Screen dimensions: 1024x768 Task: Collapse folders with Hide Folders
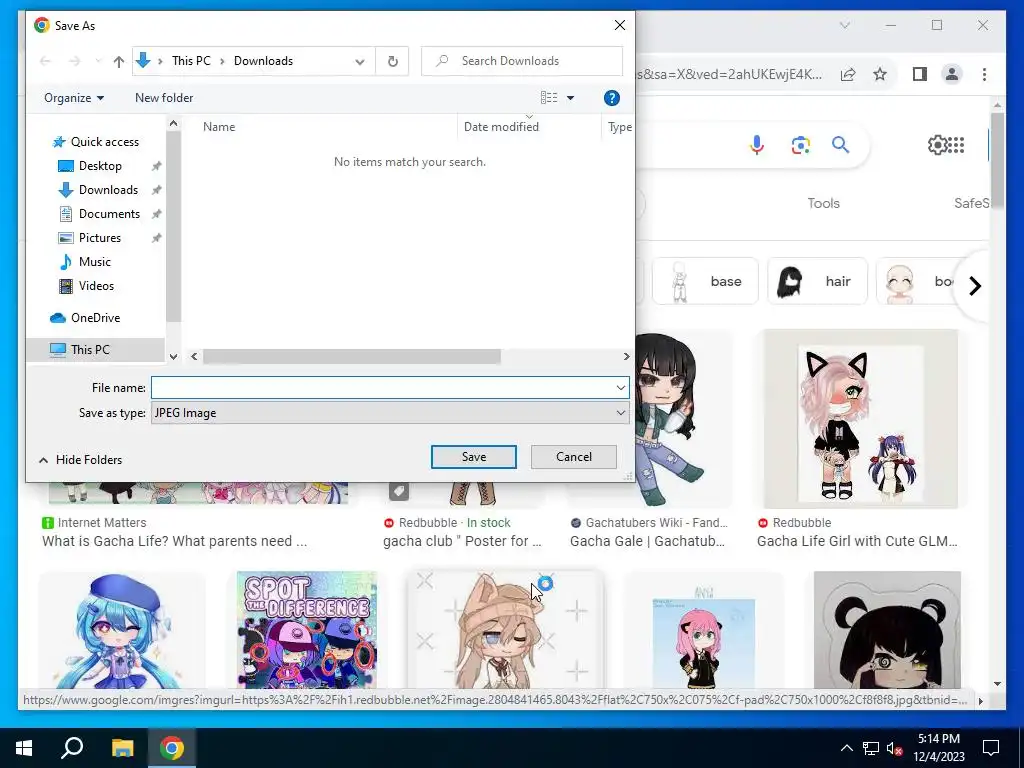pos(81,460)
